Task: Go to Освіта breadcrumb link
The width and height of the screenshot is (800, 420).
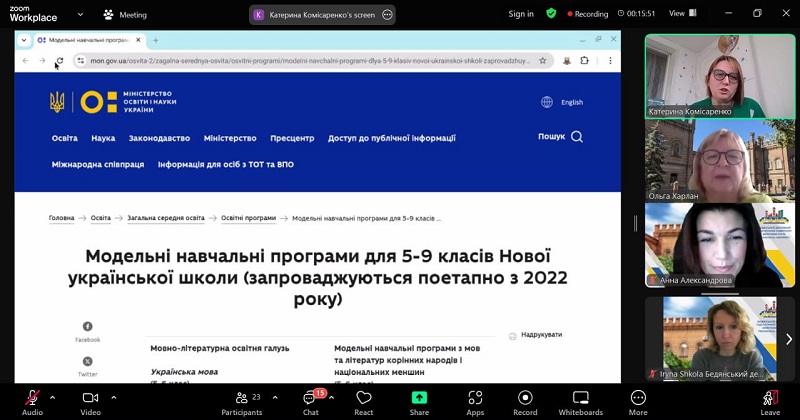Action: click(x=101, y=218)
